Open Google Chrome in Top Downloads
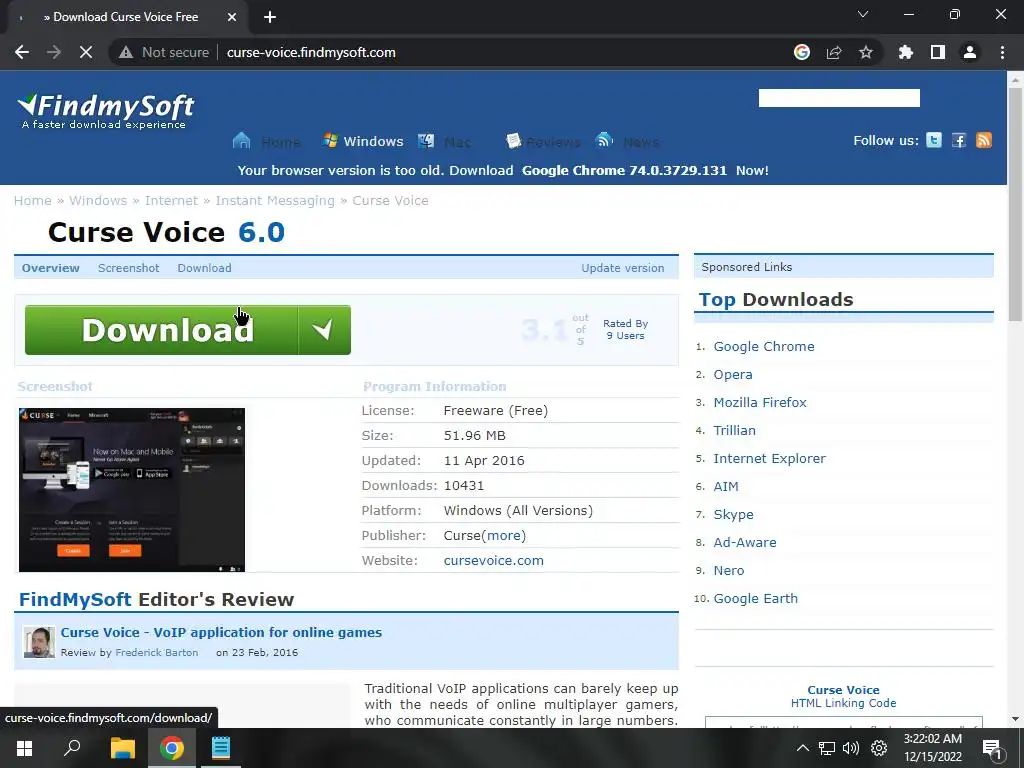 (x=764, y=347)
